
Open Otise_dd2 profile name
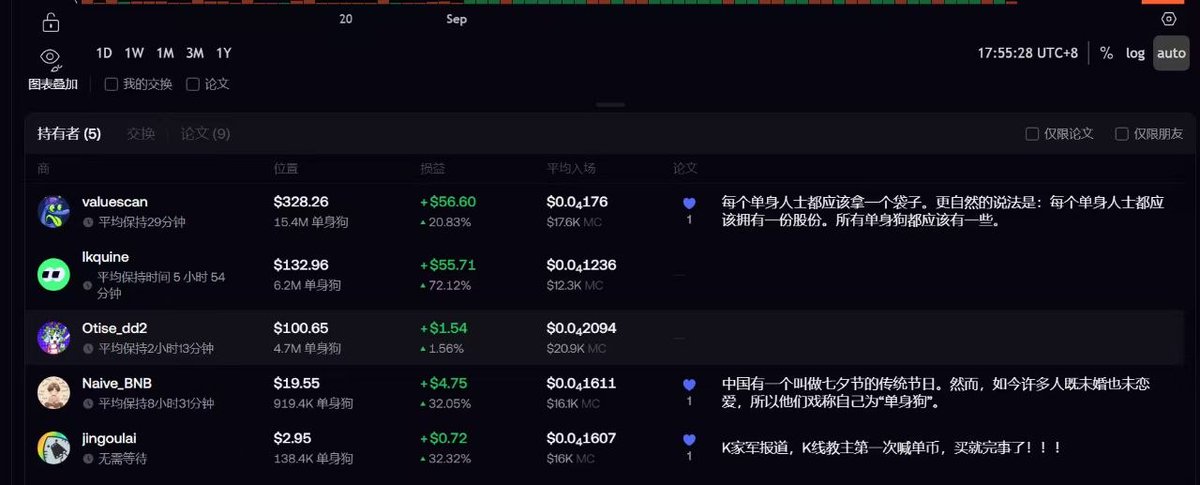coord(116,328)
